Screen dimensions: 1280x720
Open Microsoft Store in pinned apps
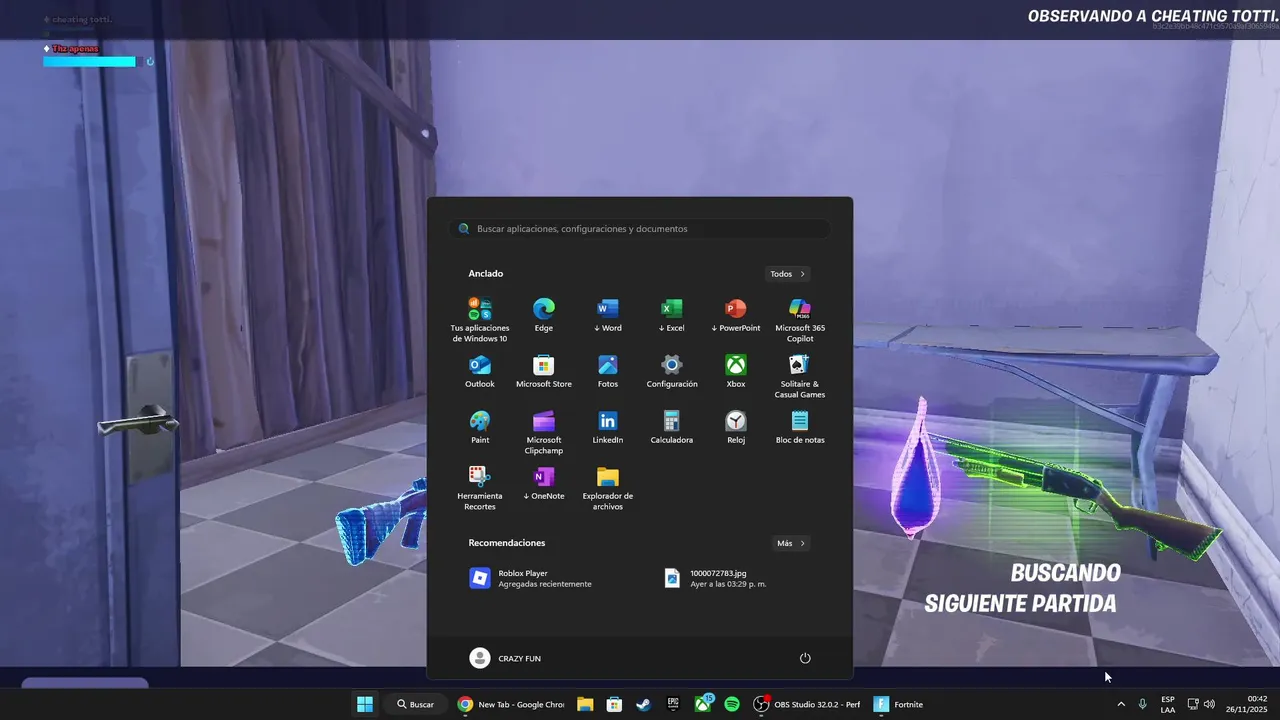pos(543,371)
